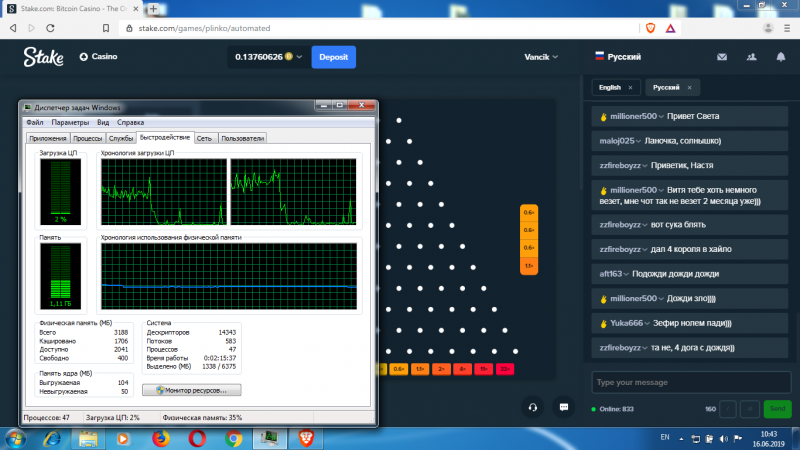Switch to Task Manager taskbar icon

click(269, 439)
